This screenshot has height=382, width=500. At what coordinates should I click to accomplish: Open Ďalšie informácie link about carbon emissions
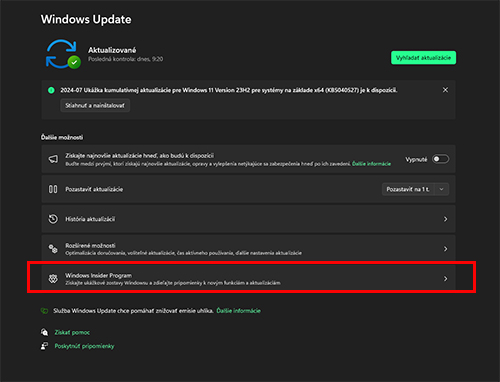coord(239,311)
